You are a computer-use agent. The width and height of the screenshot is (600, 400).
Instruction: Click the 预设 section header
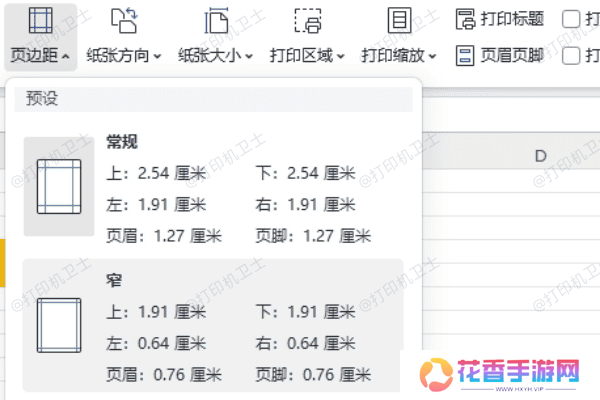click(x=214, y=99)
